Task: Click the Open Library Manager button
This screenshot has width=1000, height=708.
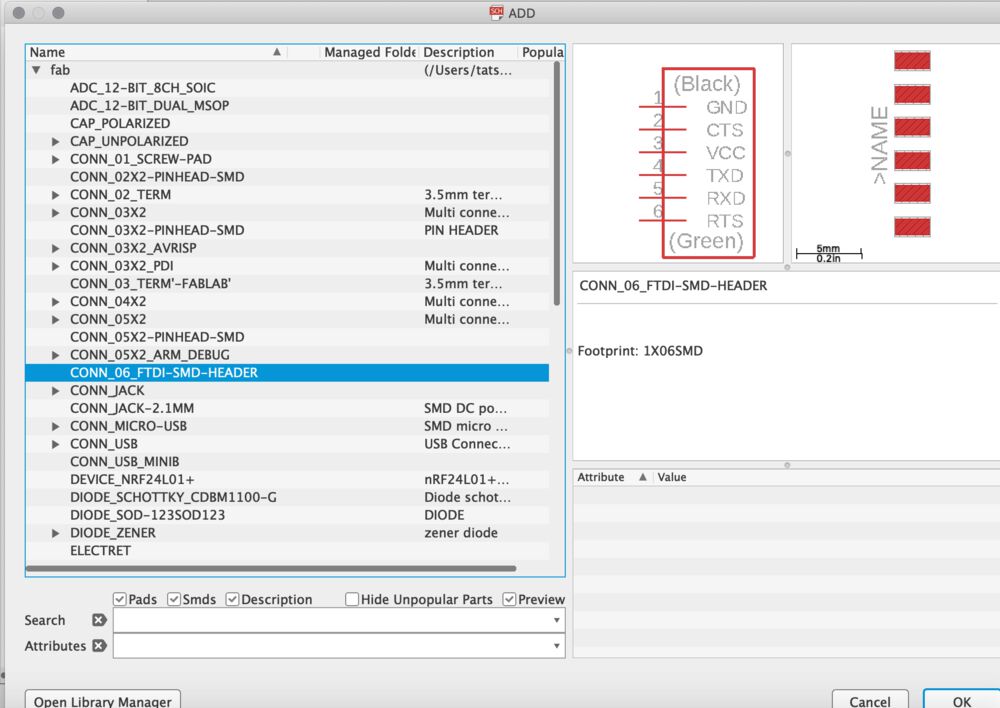Action: [103, 701]
